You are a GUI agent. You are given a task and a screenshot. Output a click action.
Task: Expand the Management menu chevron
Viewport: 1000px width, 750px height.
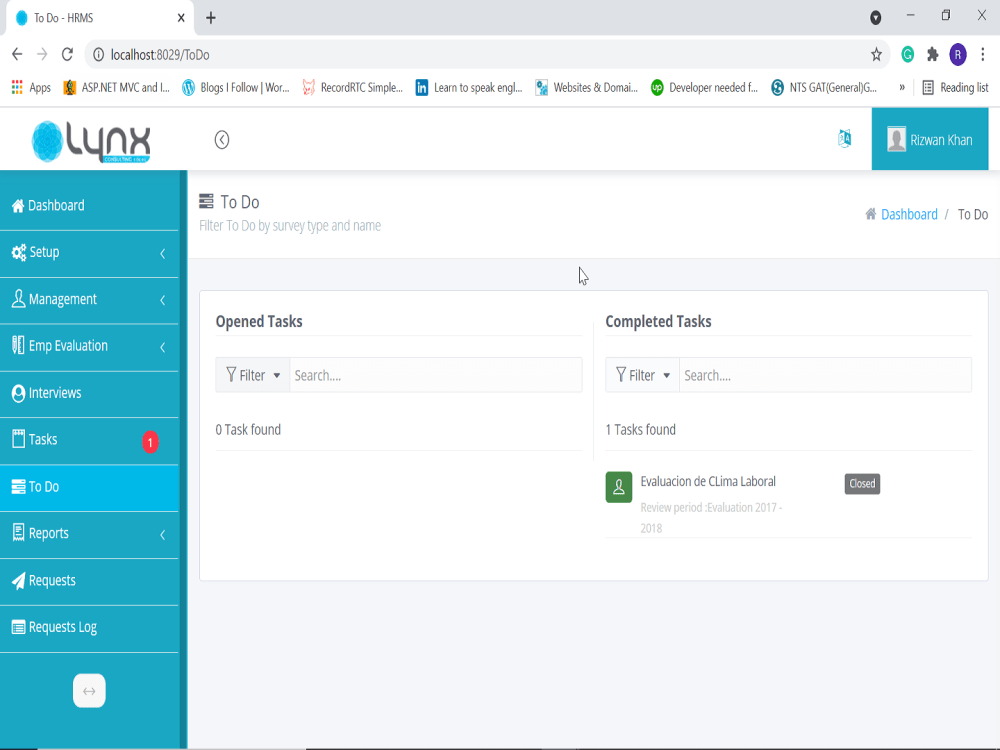coord(163,300)
